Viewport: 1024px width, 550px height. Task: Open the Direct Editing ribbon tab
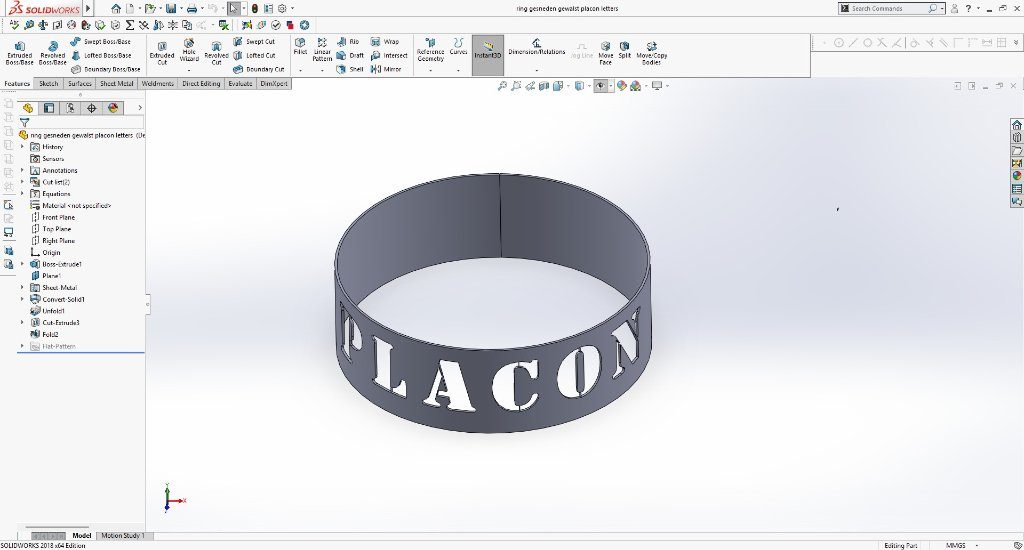point(201,84)
